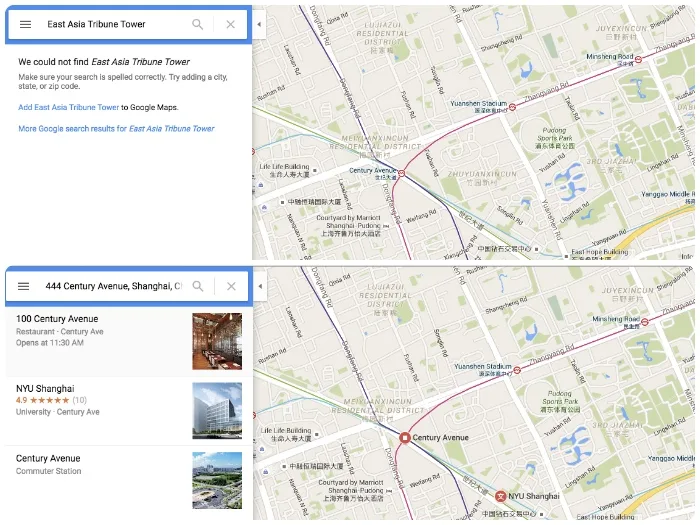Click Yuanshen Stadium metro icon on top map
The height and width of the screenshot is (525, 700).
coord(512,107)
